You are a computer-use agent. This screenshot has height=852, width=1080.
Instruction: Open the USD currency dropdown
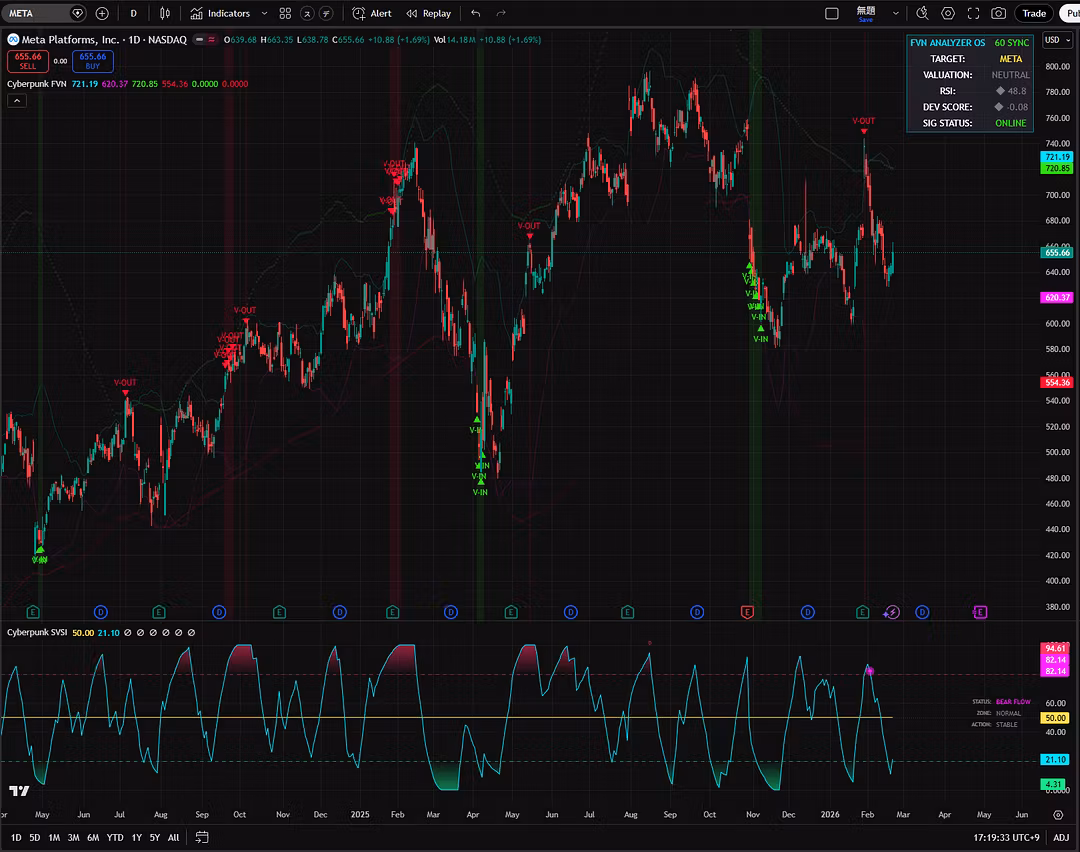(1057, 40)
